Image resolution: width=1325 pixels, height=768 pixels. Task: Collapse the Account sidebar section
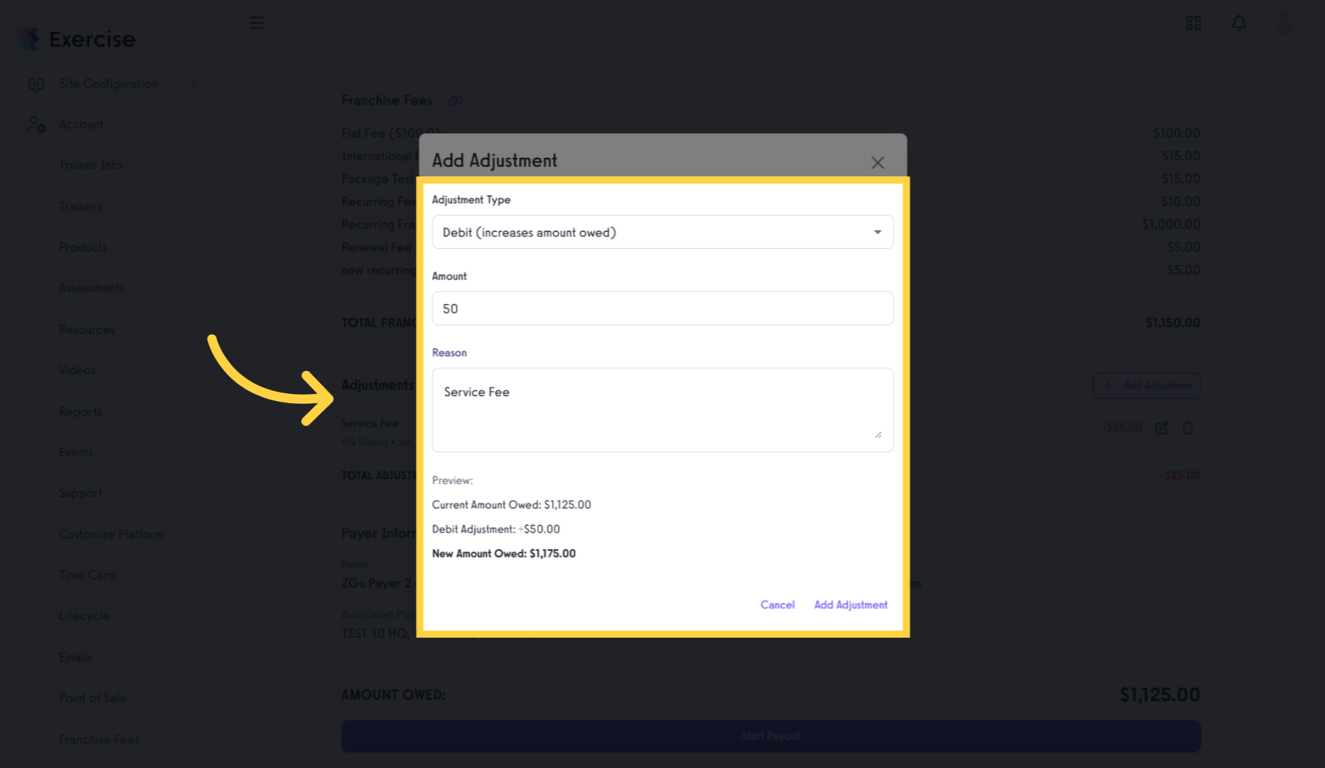pos(194,124)
